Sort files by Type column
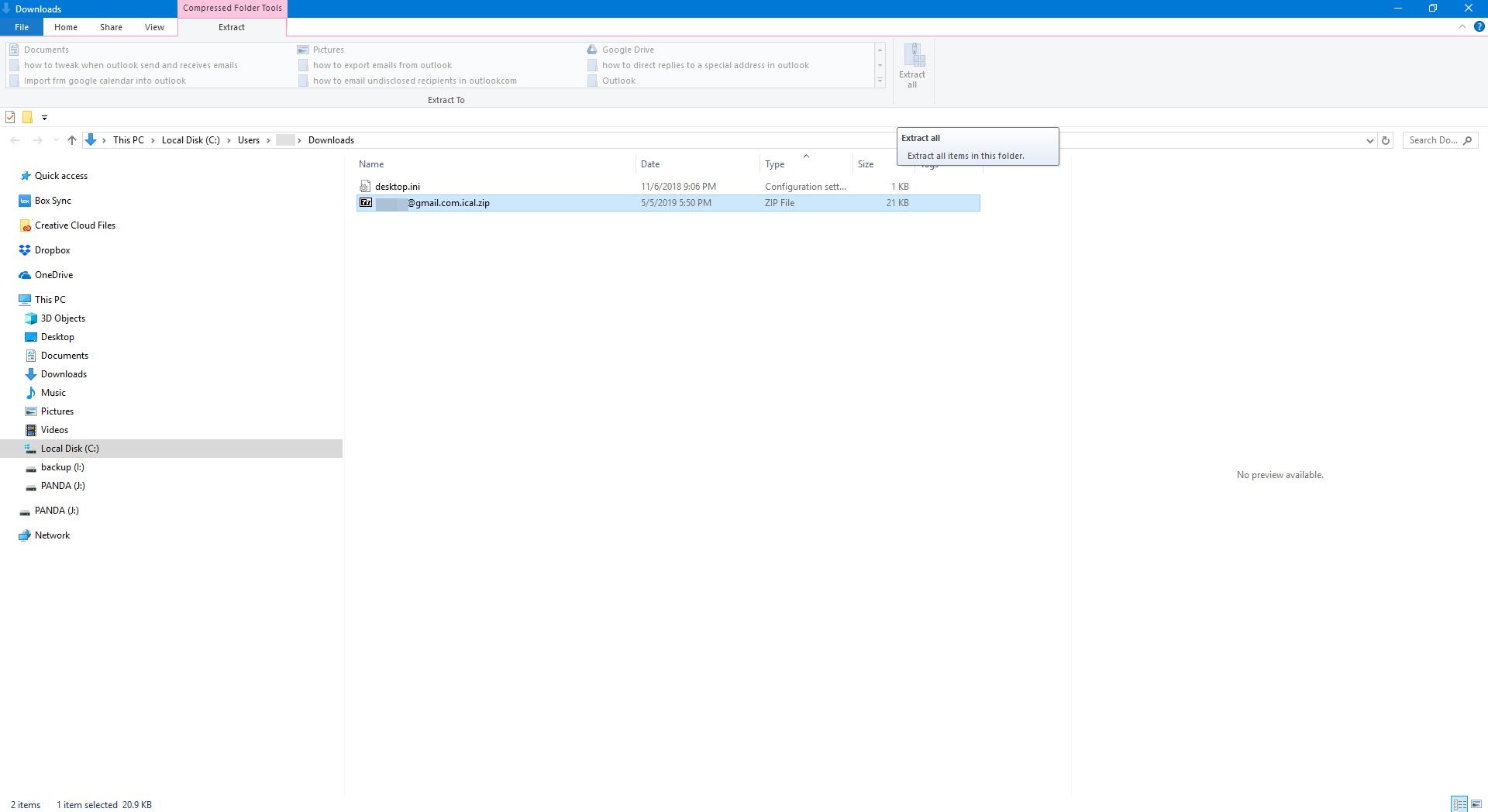1488x812 pixels. (x=775, y=164)
